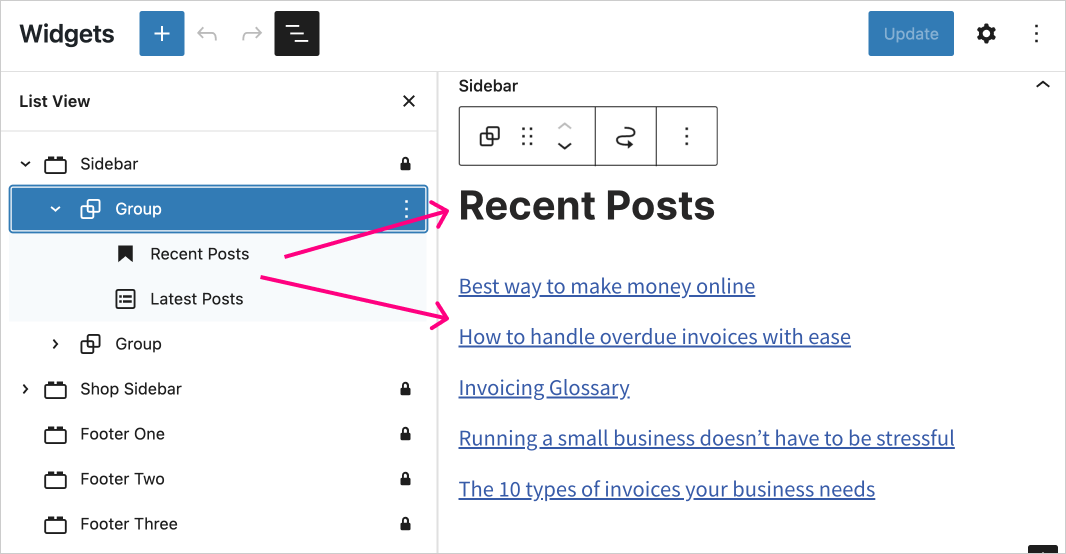Click the Shop Sidebar lock icon
This screenshot has width=1066, height=554.
point(405,389)
